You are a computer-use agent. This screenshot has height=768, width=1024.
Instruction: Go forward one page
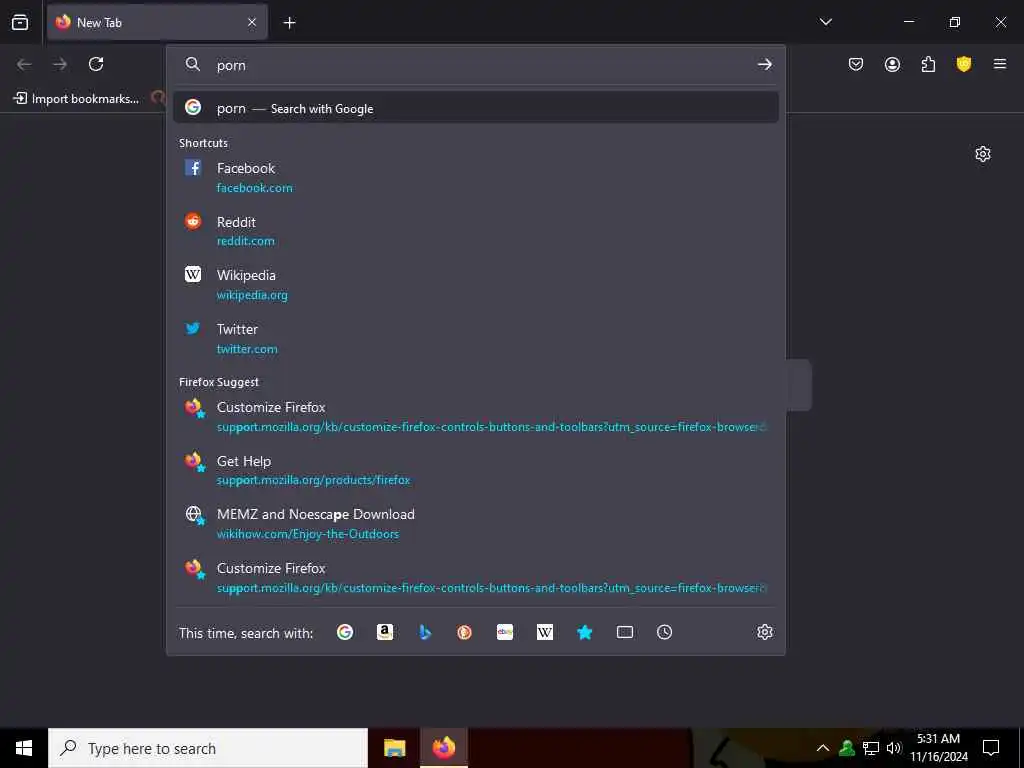pyautogui.click(x=60, y=64)
